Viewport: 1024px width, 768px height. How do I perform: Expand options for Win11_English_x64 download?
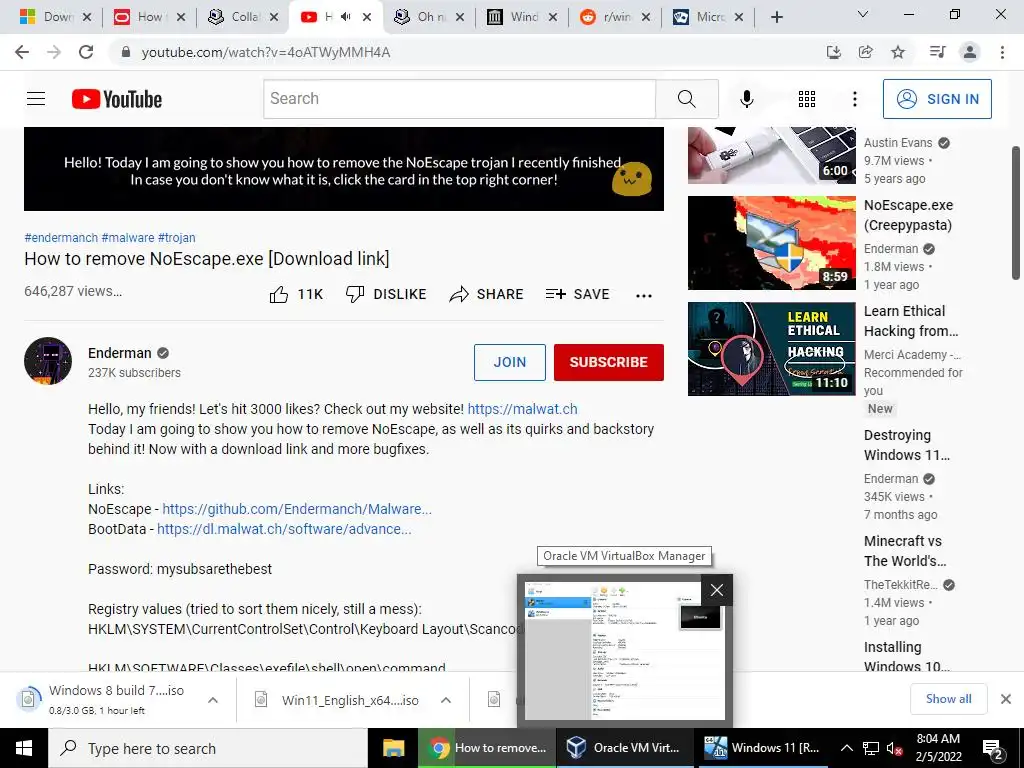pos(446,700)
